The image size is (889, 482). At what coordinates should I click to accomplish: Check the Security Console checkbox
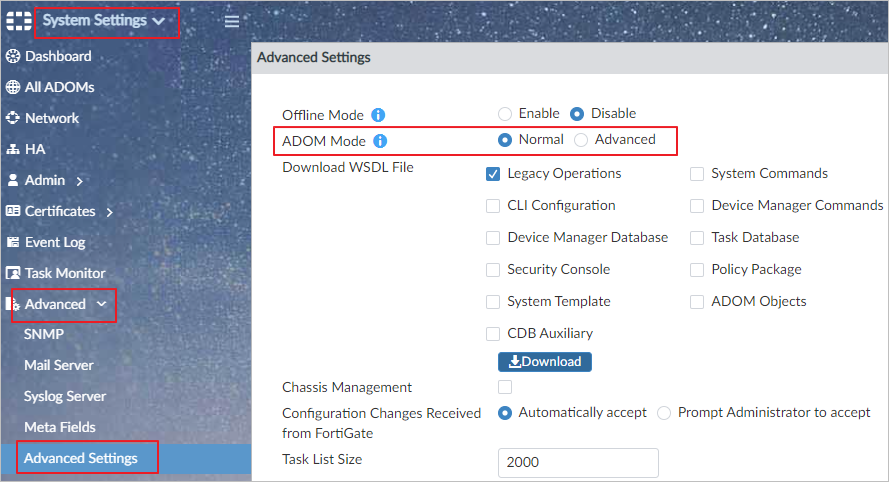coord(493,270)
